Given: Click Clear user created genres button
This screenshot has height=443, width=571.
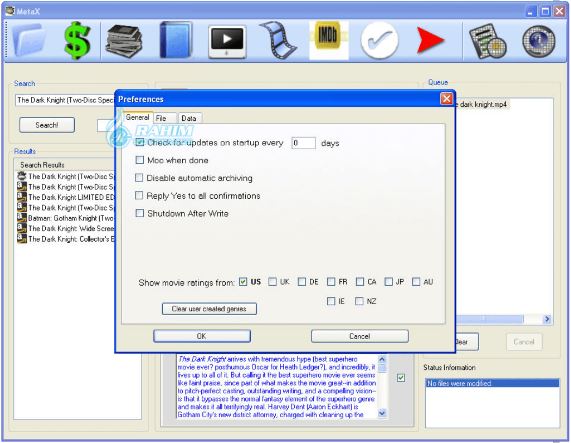Looking at the screenshot, I should [209, 309].
